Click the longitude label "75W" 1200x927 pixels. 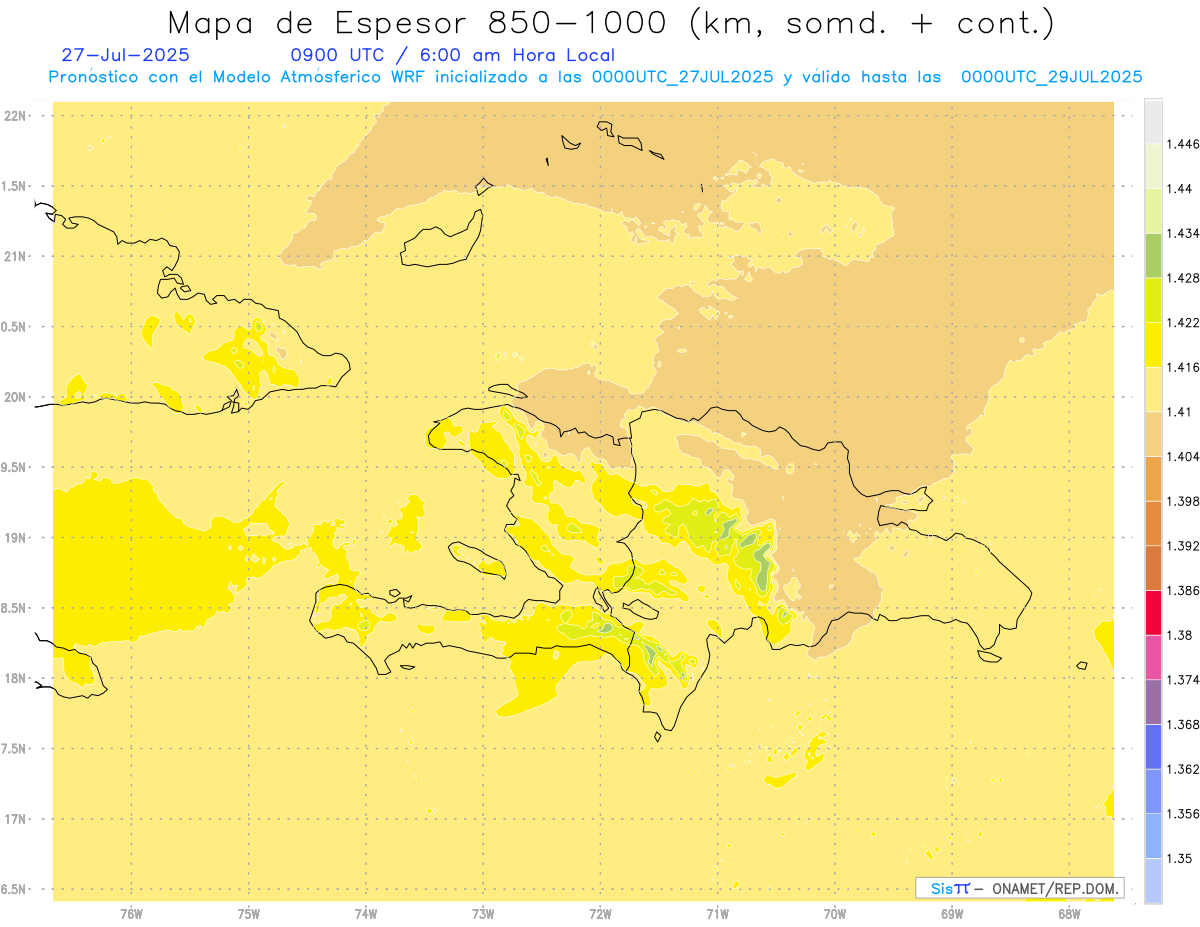pyautogui.click(x=248, y=914)
